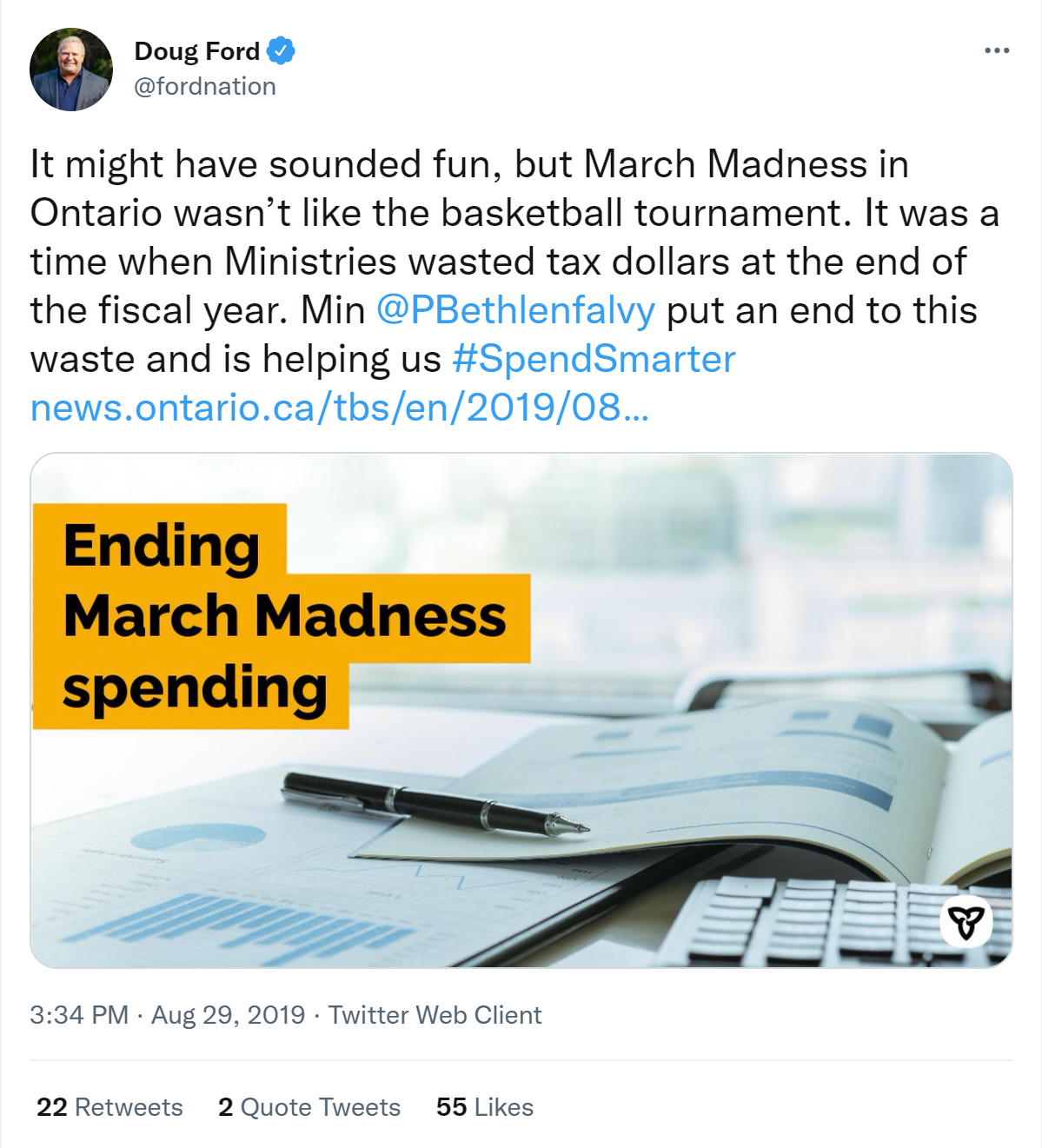
Task: Click the Ontario trillium logo on the image
Action: [x=966, y=921]
